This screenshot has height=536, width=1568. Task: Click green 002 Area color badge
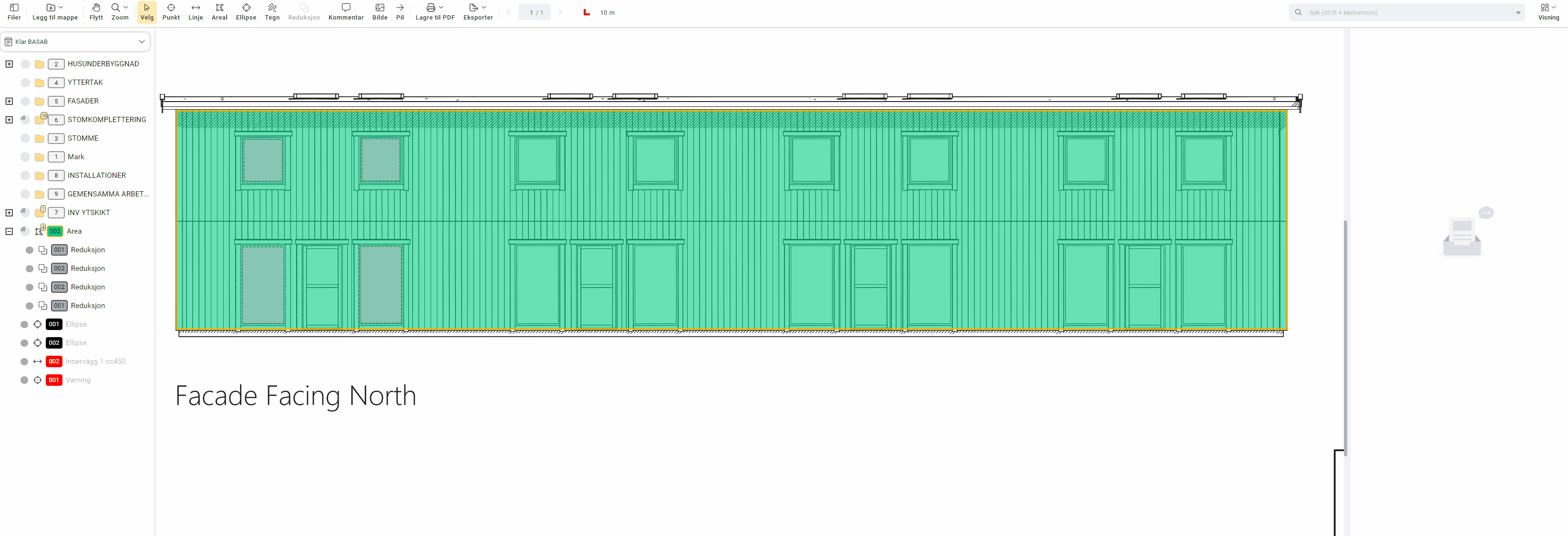point(55,231)
